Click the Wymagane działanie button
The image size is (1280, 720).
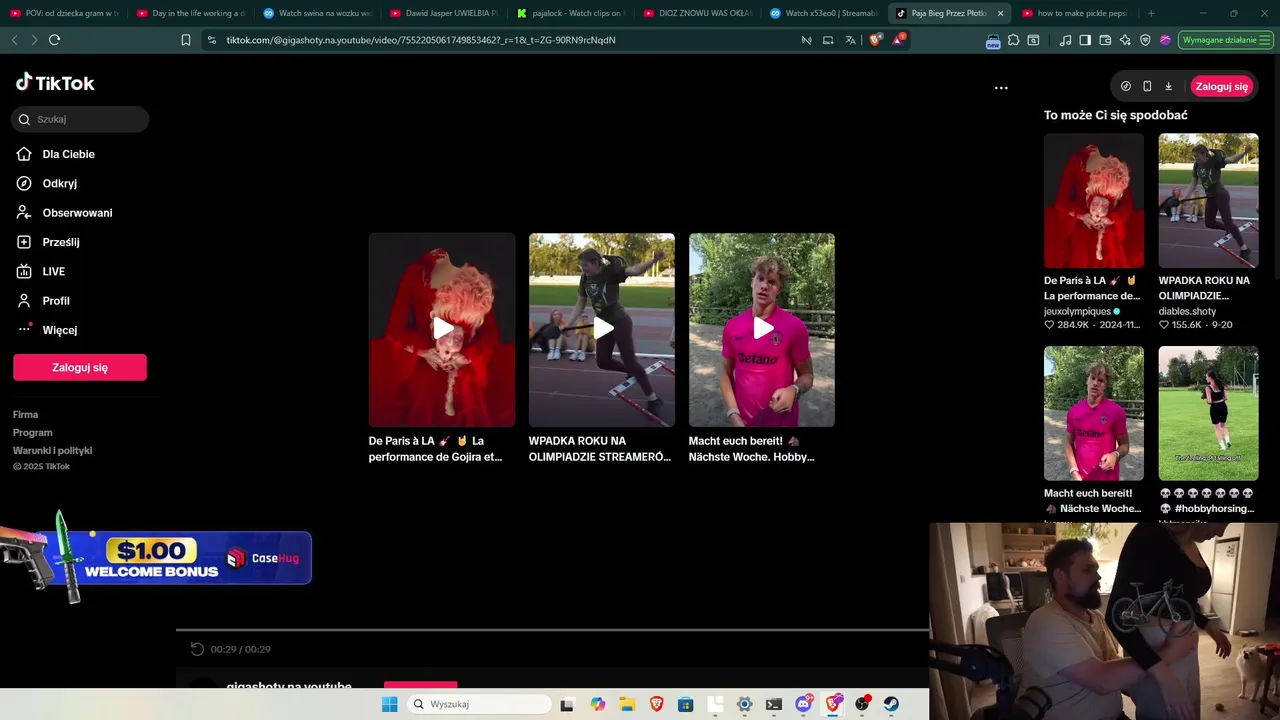point(1226,40)
